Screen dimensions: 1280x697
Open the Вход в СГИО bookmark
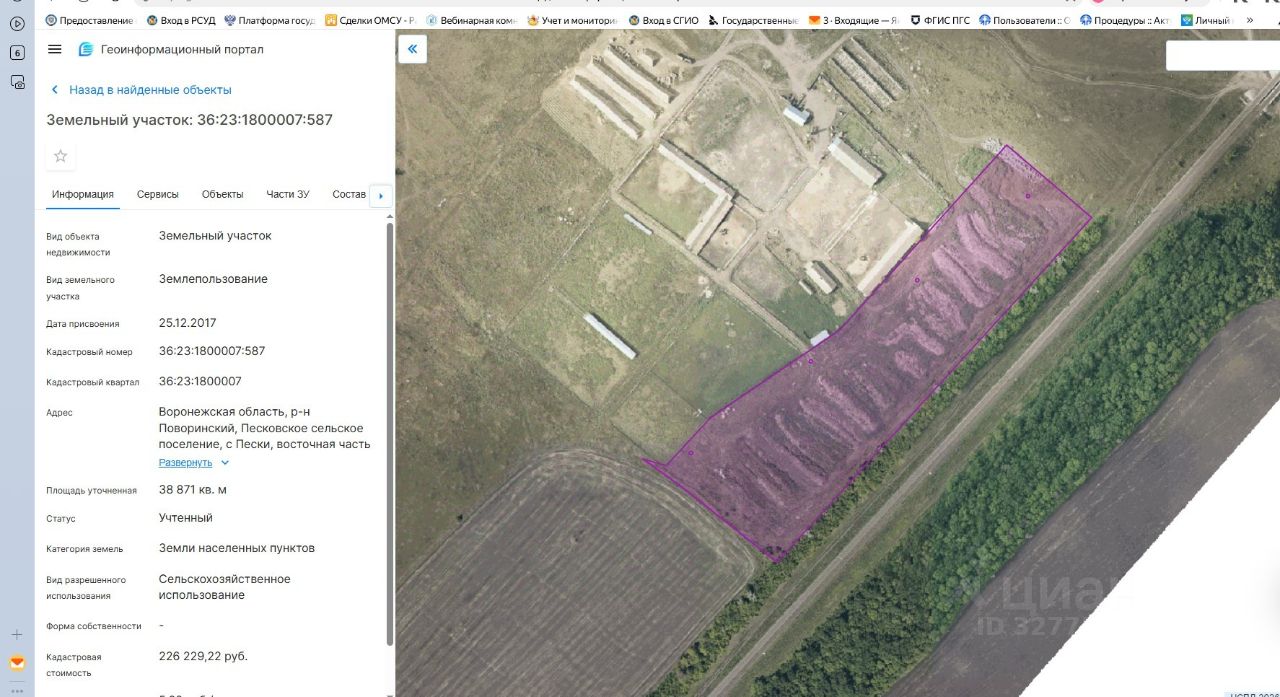pyautogui.click(x=663, y=20)
